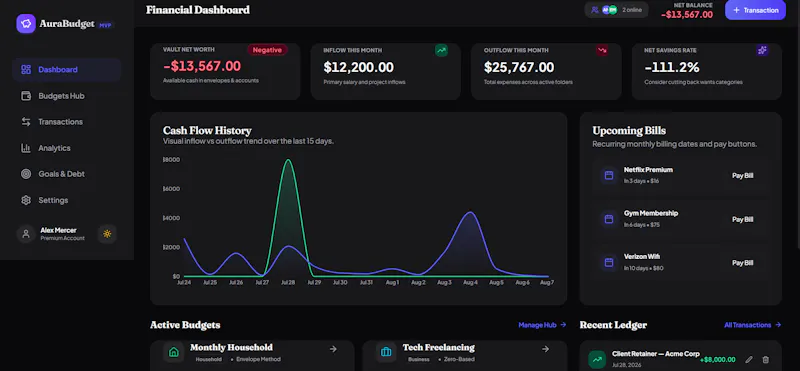Click the $25,767.00 outflow value
Image resolution: width=800 pixels, height=371 pixels.
click(519, 67)
